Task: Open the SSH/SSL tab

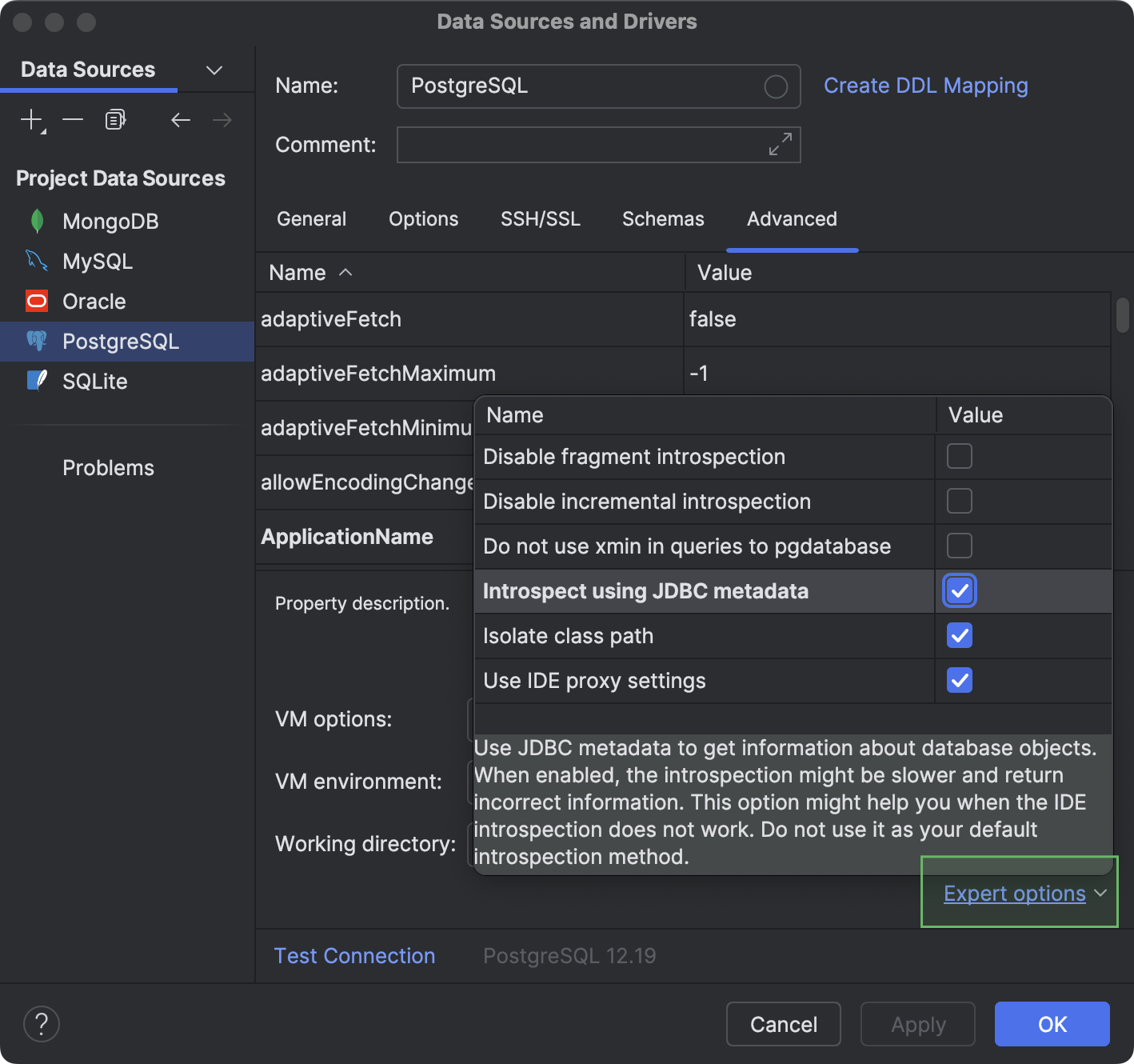Action: (540, 218)
